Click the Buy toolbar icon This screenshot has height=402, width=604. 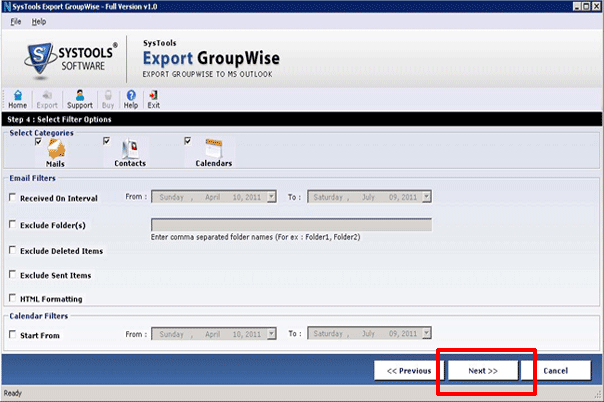tap(107, 96)
